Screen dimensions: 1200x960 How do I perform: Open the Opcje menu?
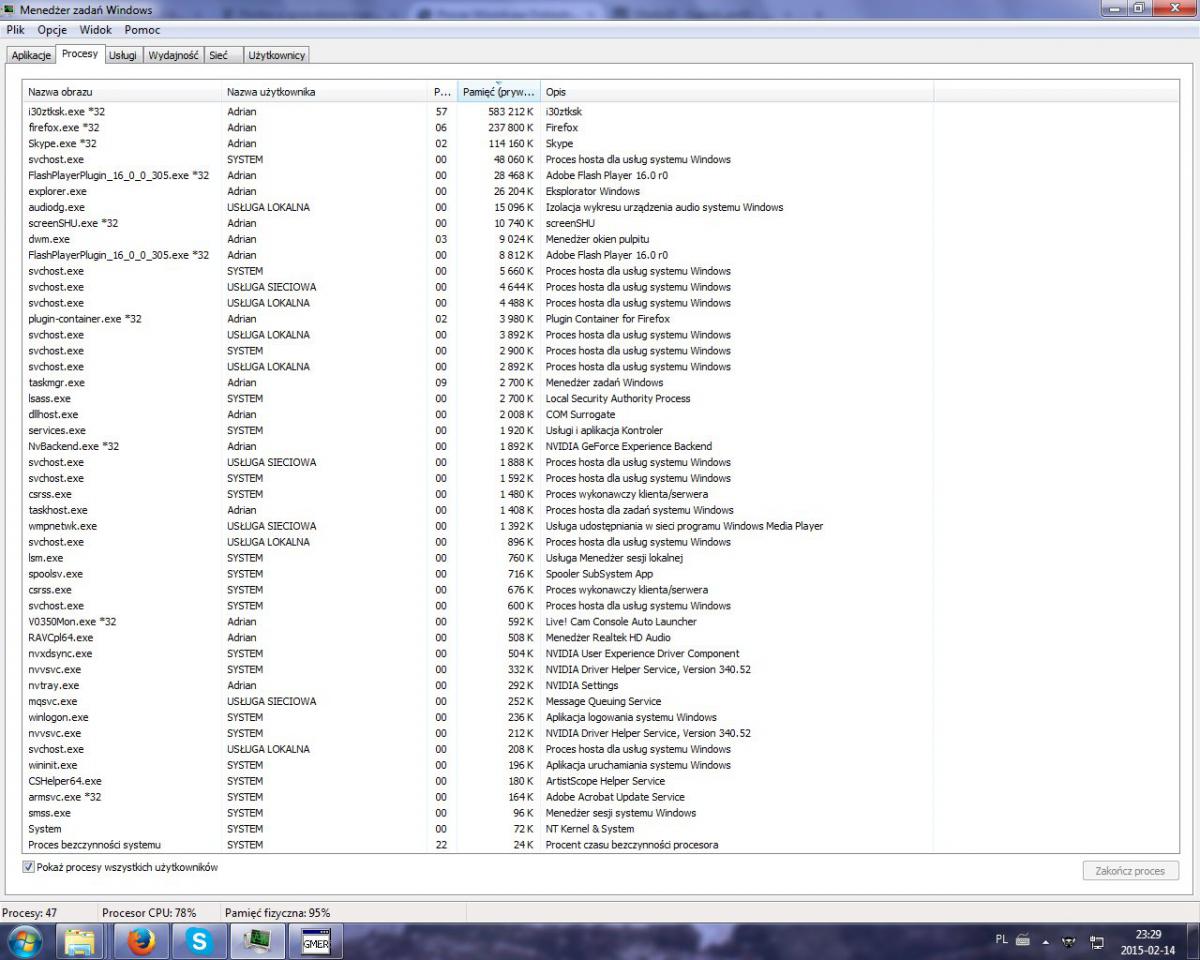(x=52, y=30)
